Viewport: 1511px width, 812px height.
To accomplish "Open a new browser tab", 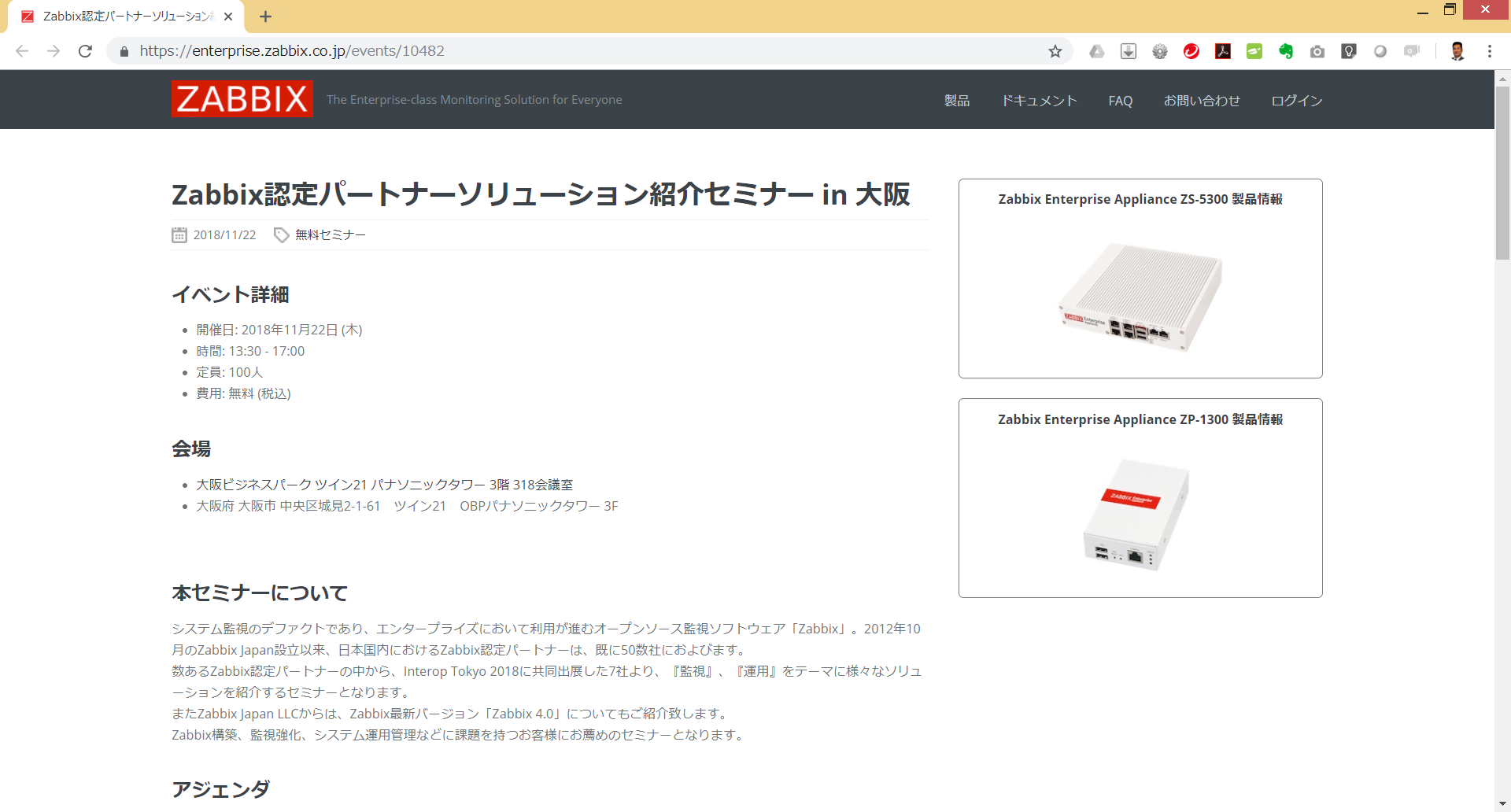I will click(x=265, y=17).
